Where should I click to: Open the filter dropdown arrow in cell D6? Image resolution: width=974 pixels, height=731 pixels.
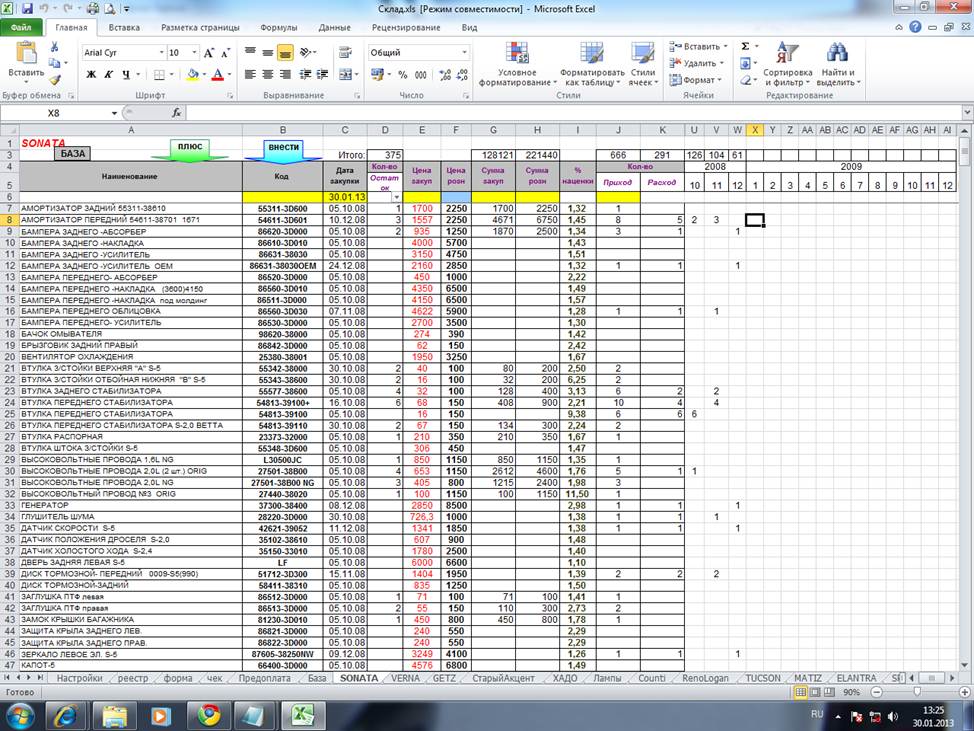point(396,197)
